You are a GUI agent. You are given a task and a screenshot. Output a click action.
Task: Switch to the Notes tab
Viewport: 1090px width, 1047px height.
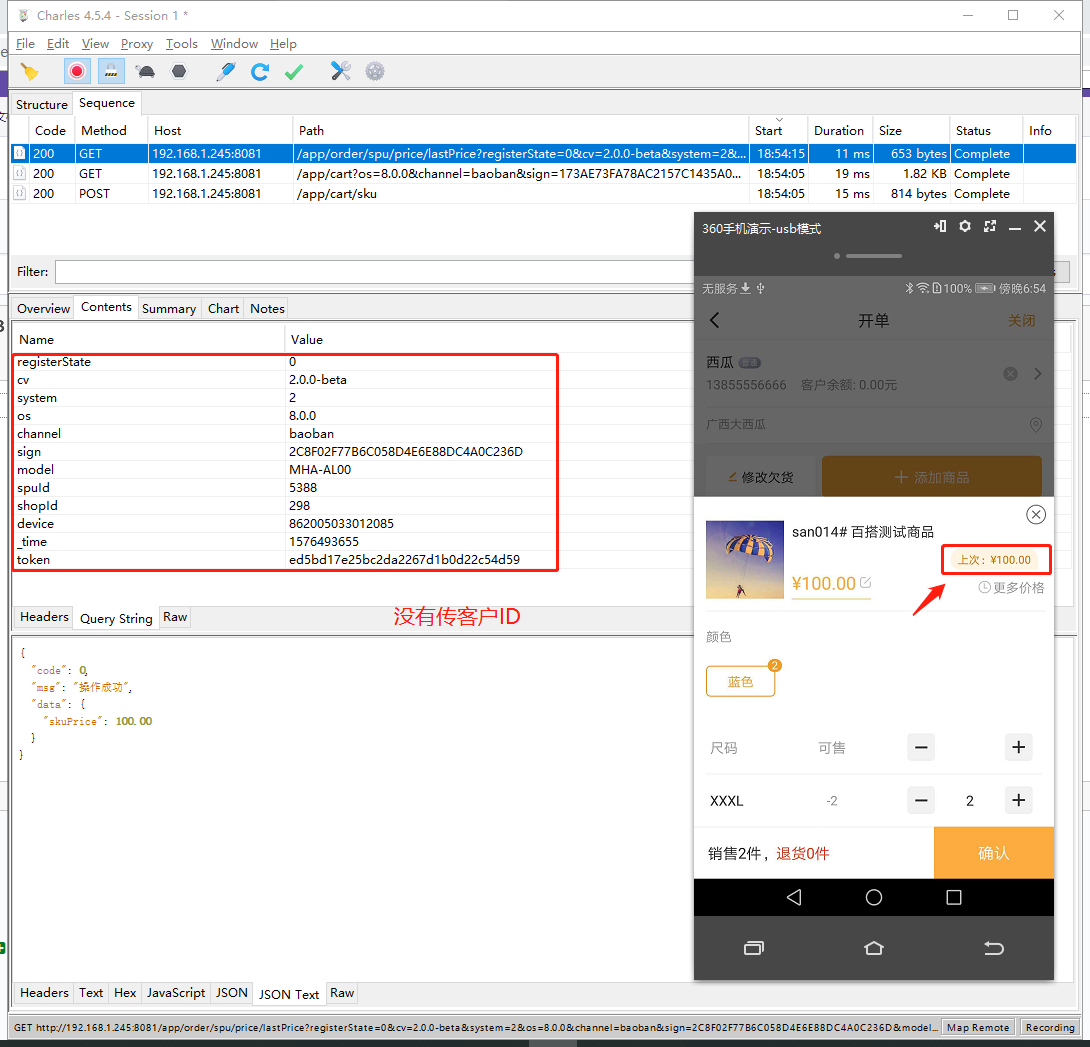(x=268, y=309)
